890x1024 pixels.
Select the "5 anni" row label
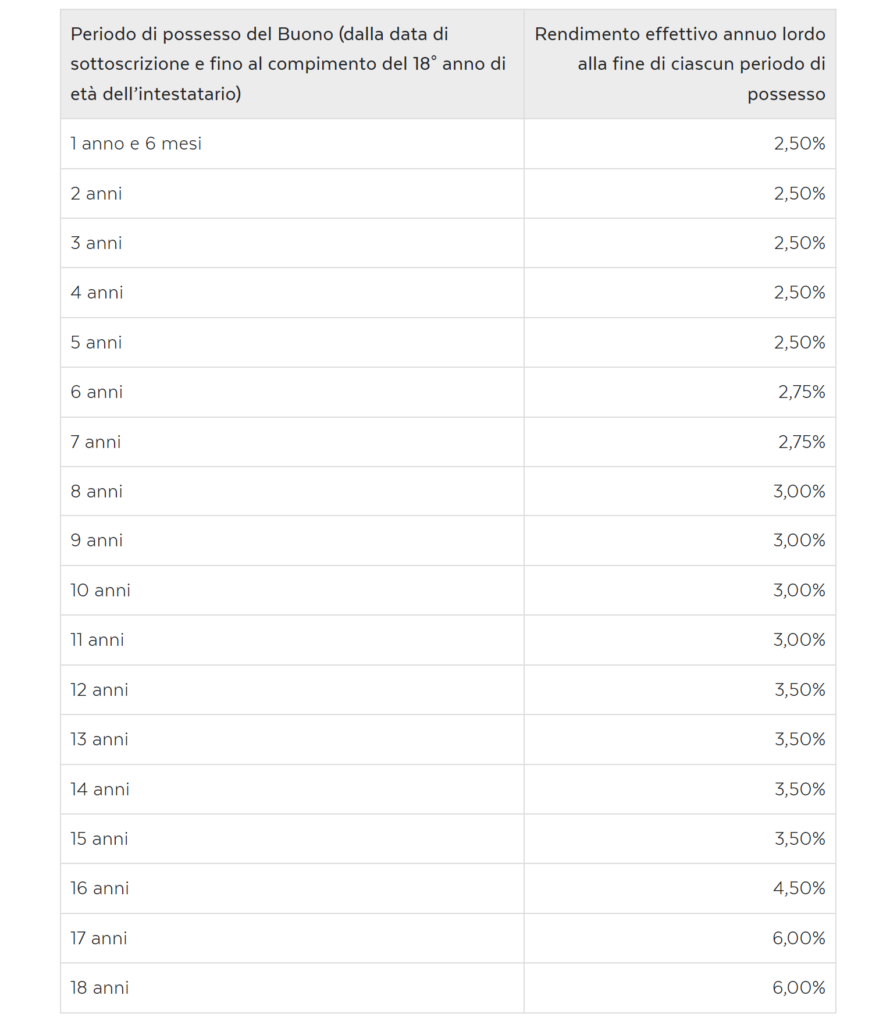pos(96,342)
